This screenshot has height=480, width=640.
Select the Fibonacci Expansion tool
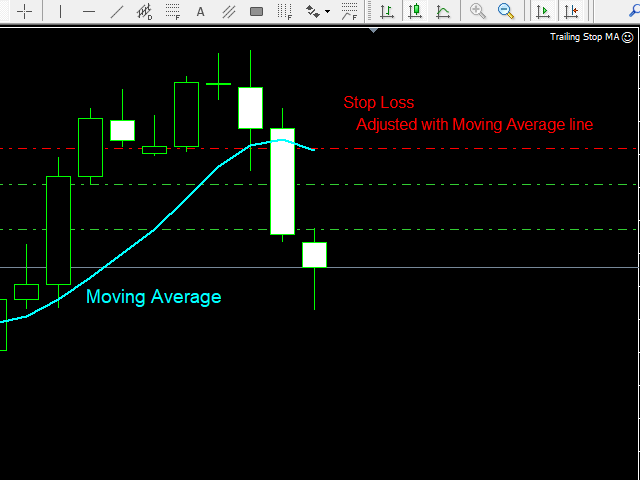349,11
